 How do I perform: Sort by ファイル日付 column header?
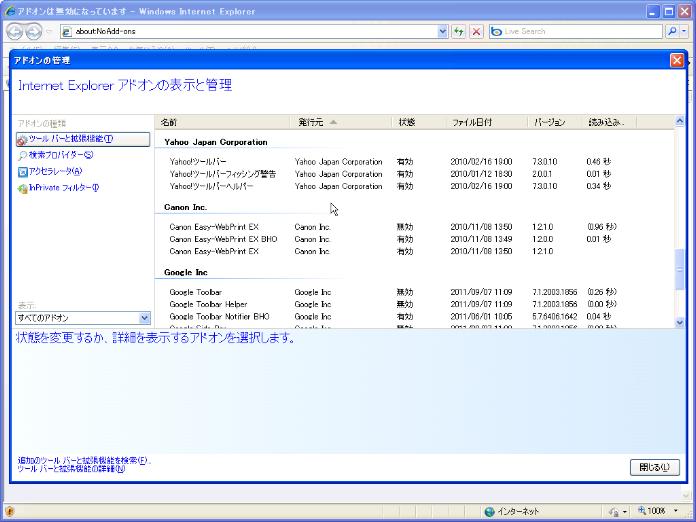(x=487, y=122)
